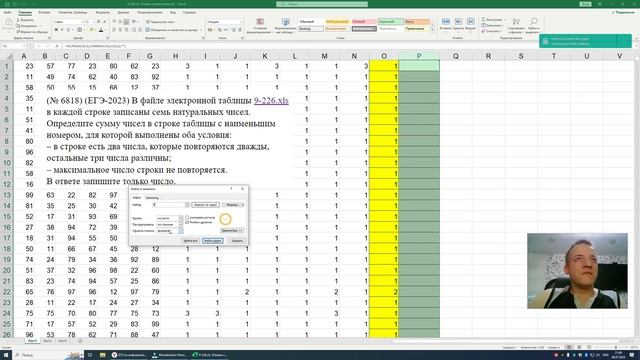This screenshot has width=640, height=360.
Task: Click the Format Painter icon
Action: click(x=18, y=32)
